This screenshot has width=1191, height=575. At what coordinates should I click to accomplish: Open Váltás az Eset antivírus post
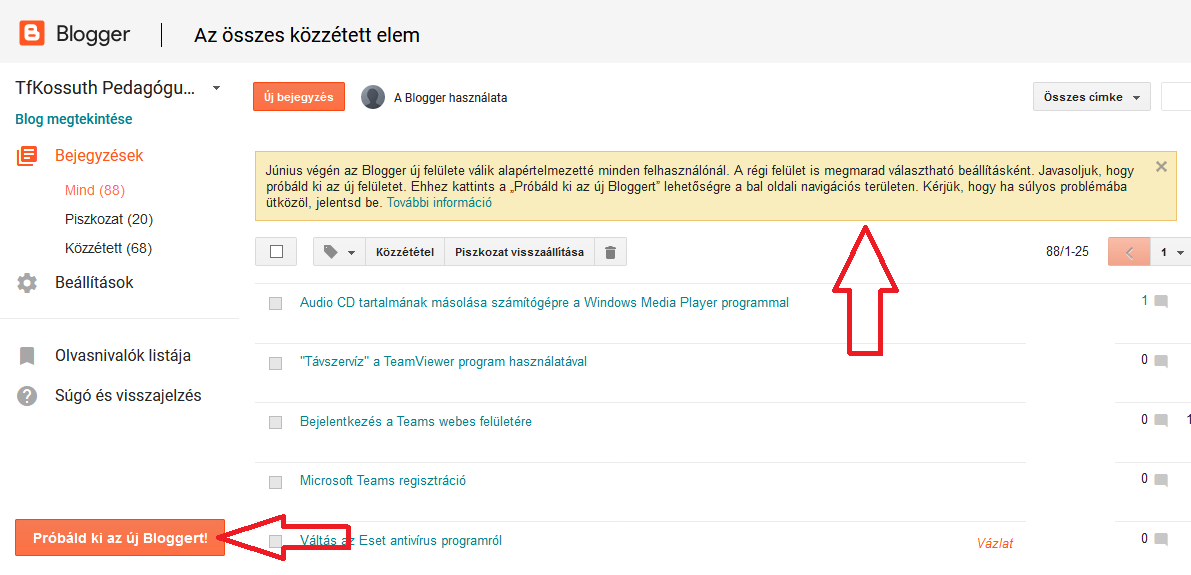[401, 541]
